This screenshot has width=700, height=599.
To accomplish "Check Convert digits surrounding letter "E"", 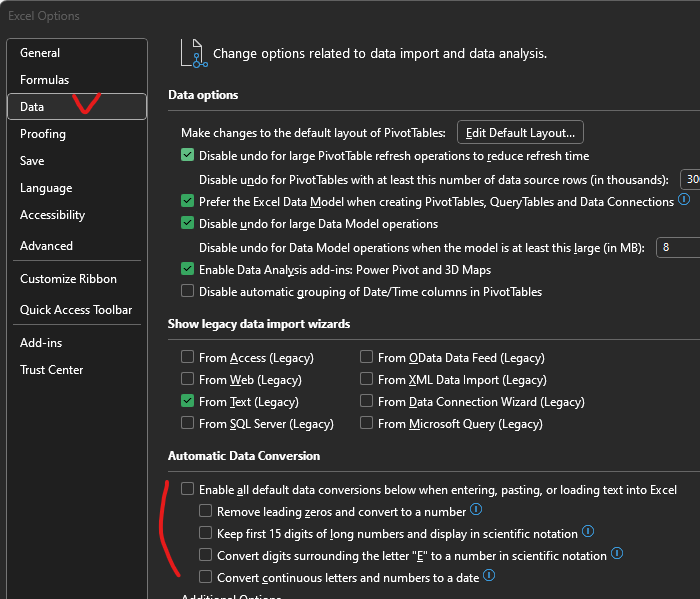I will tap(205, 555).
